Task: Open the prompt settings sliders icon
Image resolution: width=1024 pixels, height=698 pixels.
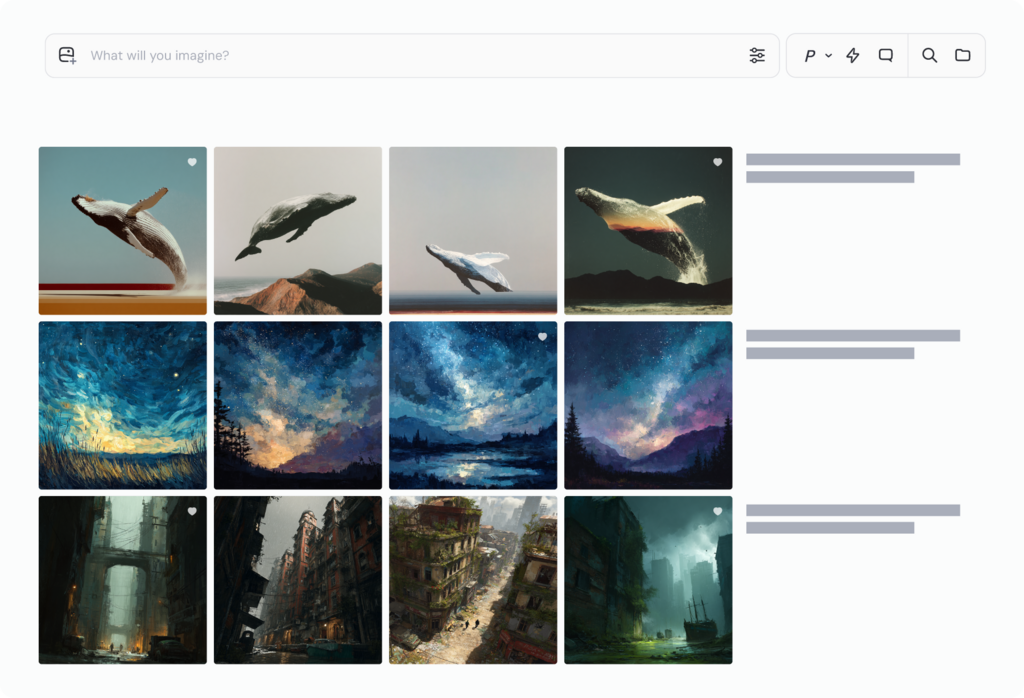Action: point(757,55)
